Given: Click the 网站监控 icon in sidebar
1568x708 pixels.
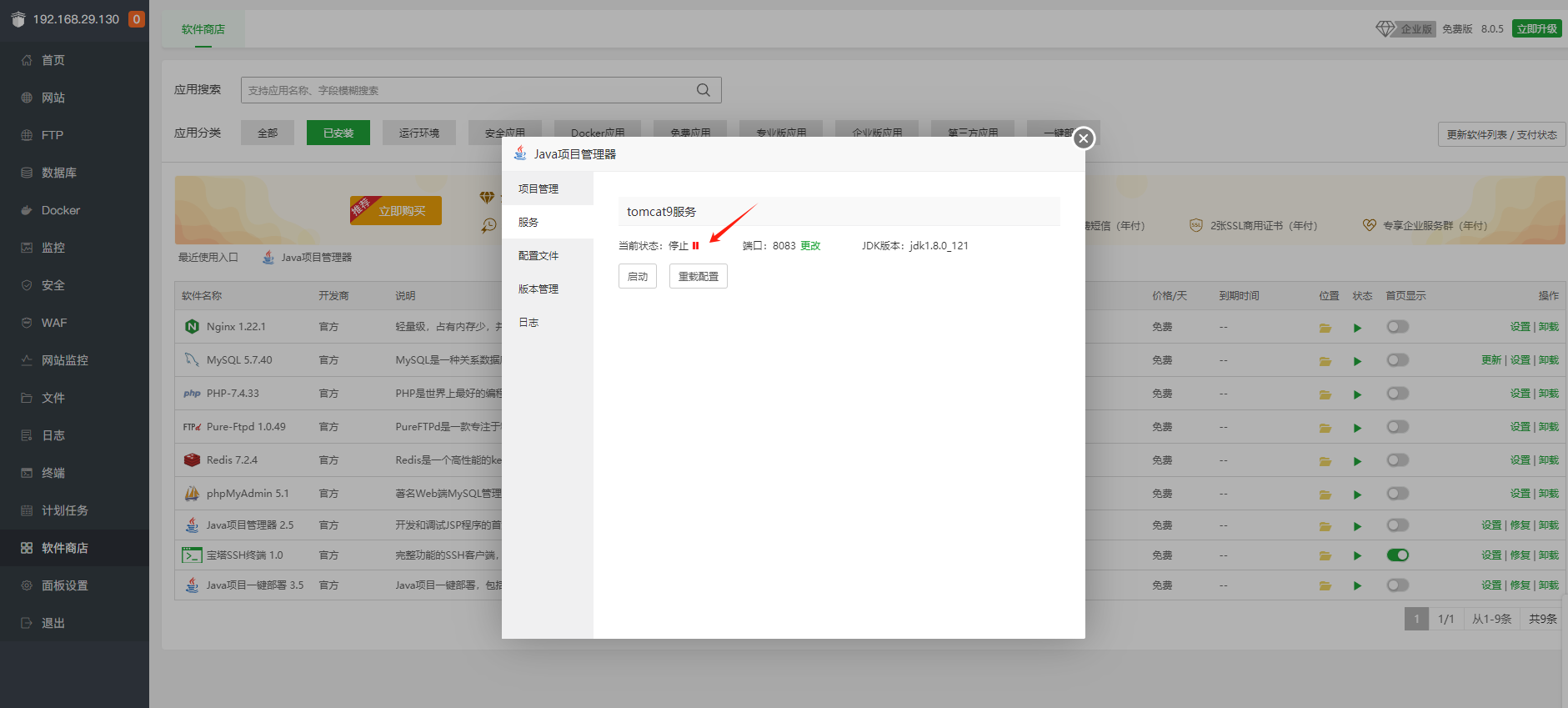Looking at the screenshot, I should pyautogui.click(x=27, y=360).
